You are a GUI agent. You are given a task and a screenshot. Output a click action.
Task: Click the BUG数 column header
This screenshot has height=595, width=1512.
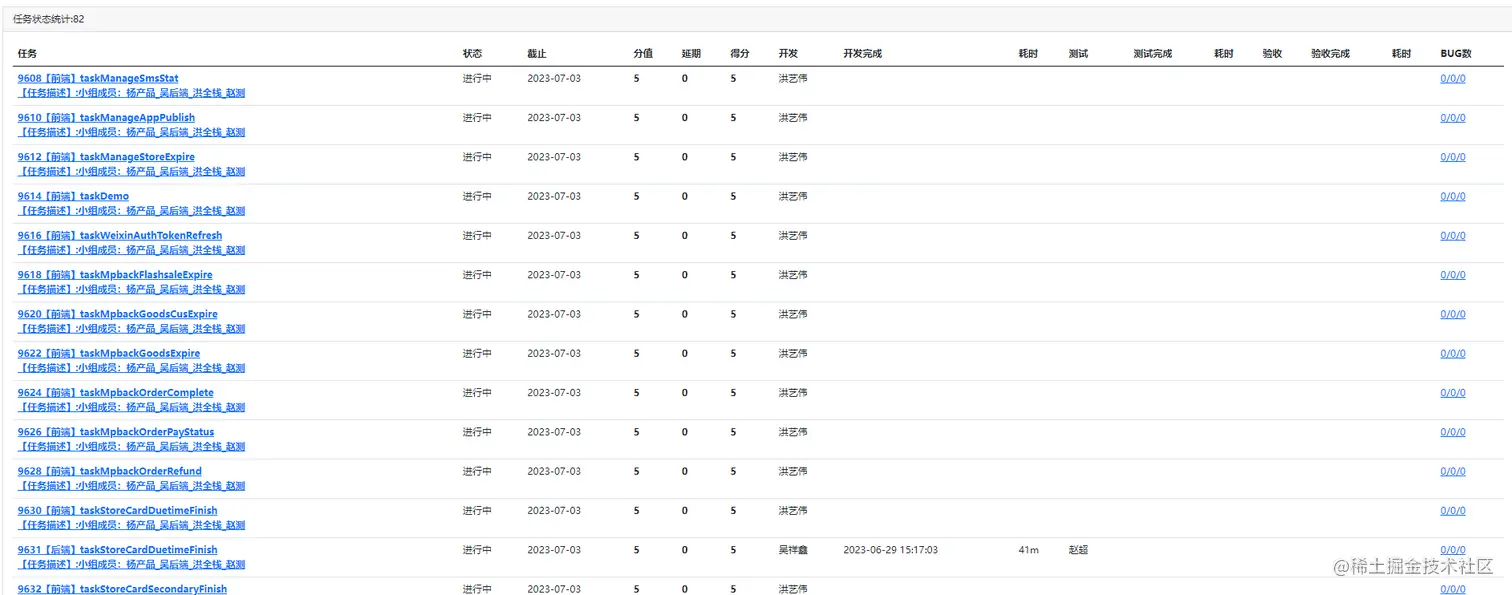pyautogui.click(x=1455, y=54)
